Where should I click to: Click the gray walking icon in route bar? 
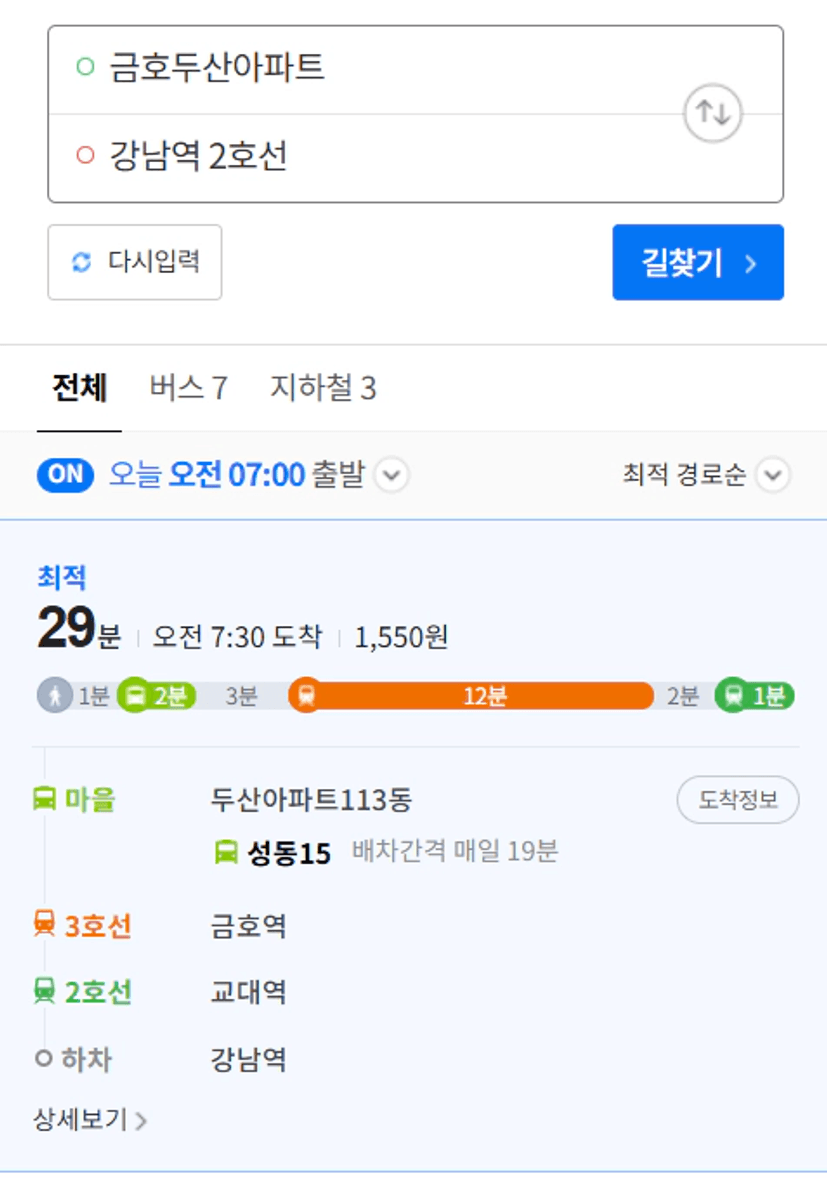point(55,696)
